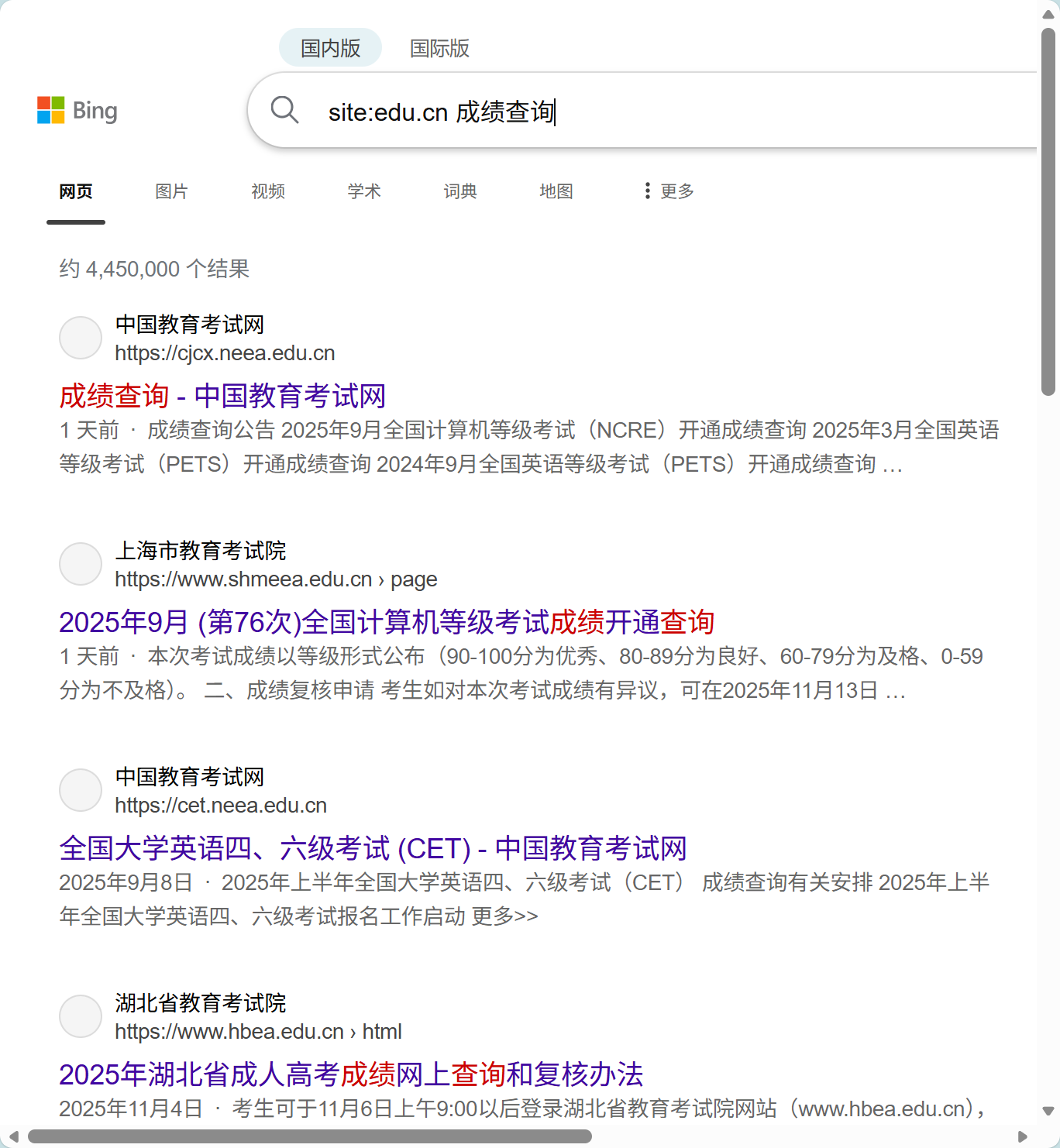Viewport: 1060px width, 1148px height.
Task: Click the favicon beside 湖北省教育考试院
Action: click(81, 1016)
